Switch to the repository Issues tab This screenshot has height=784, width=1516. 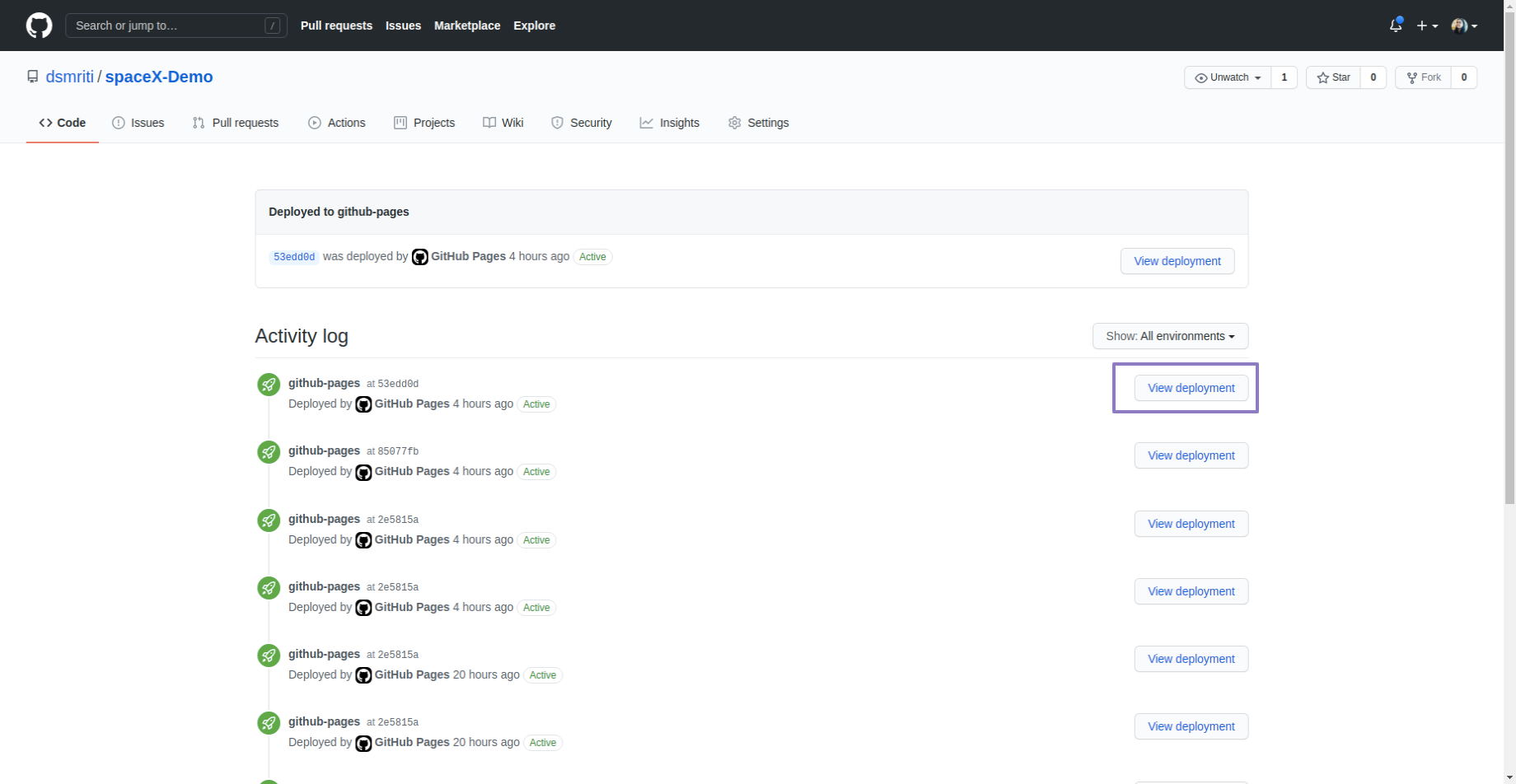click(x=138, y=123)
